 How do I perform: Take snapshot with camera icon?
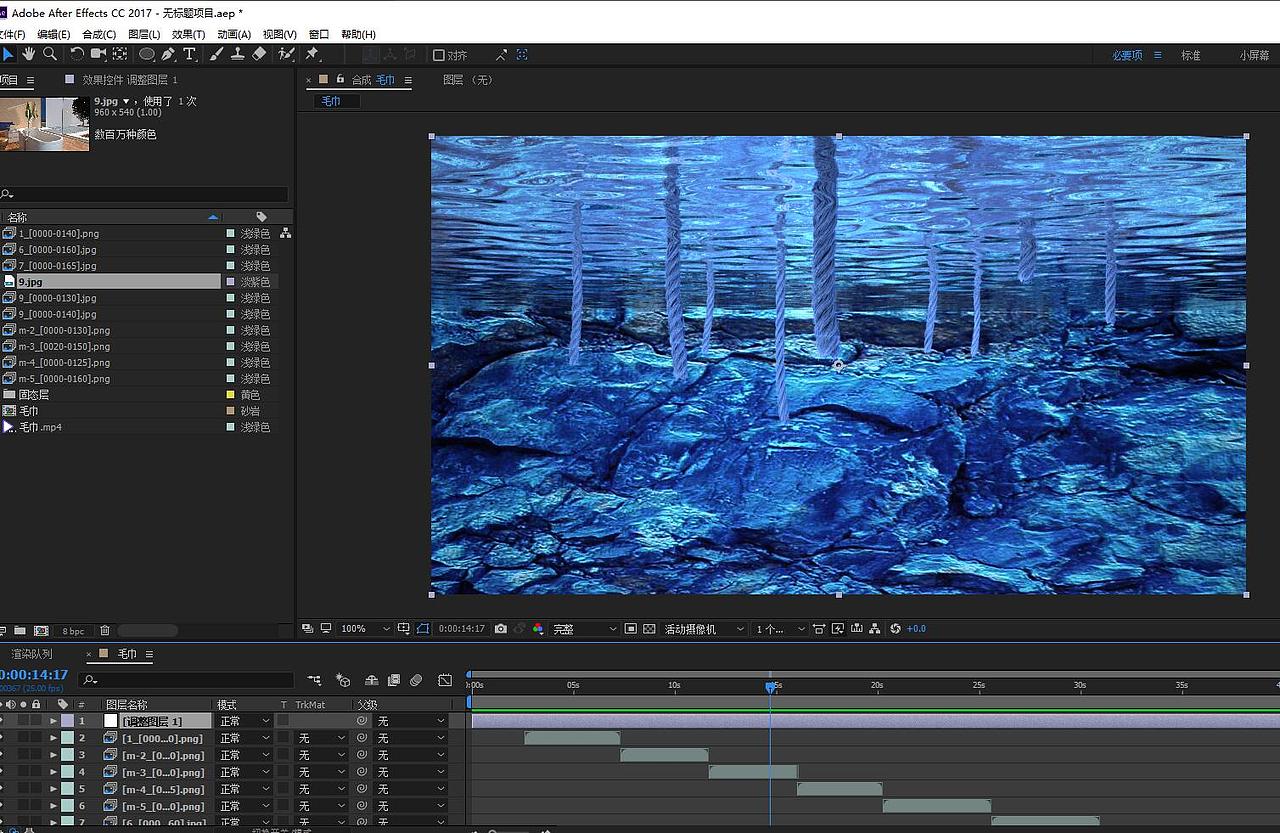click(x=501, y=629)
